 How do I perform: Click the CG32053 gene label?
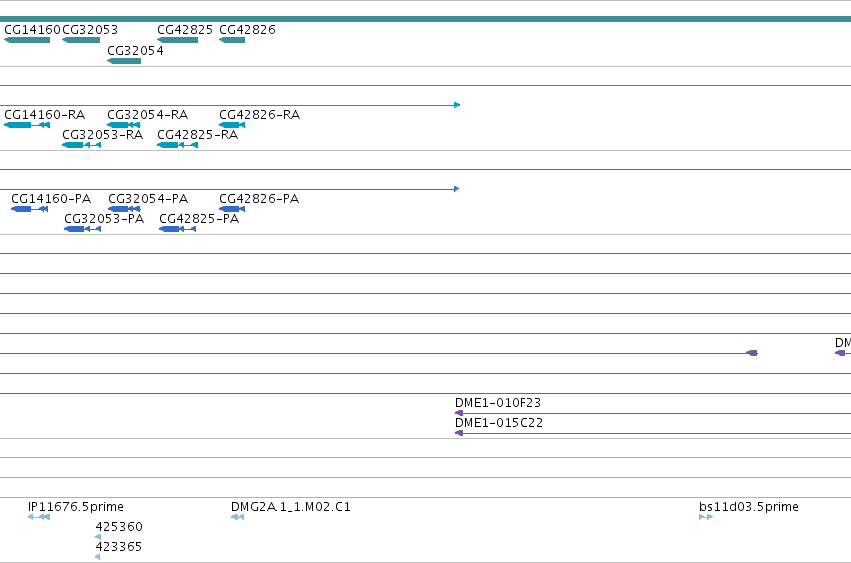[x=90, y=30]
